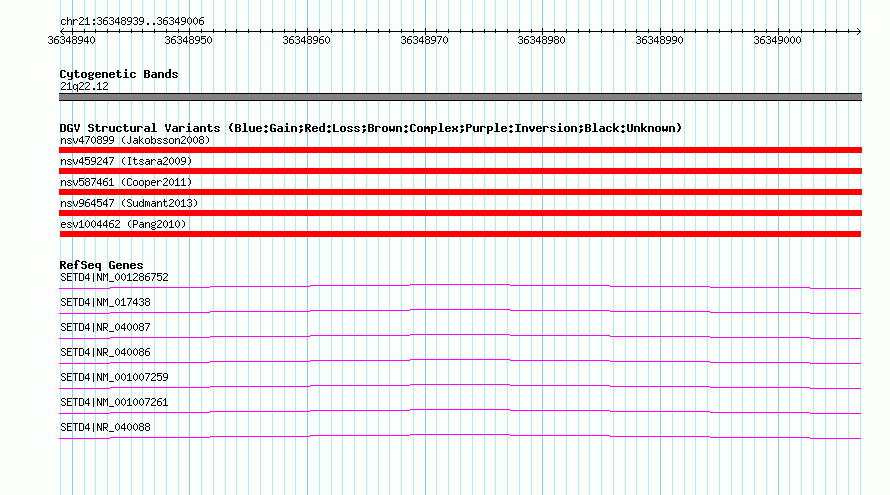
Task: Click the magenta line for SETD4|NR_040087
Action: click(x=460, y=336)
